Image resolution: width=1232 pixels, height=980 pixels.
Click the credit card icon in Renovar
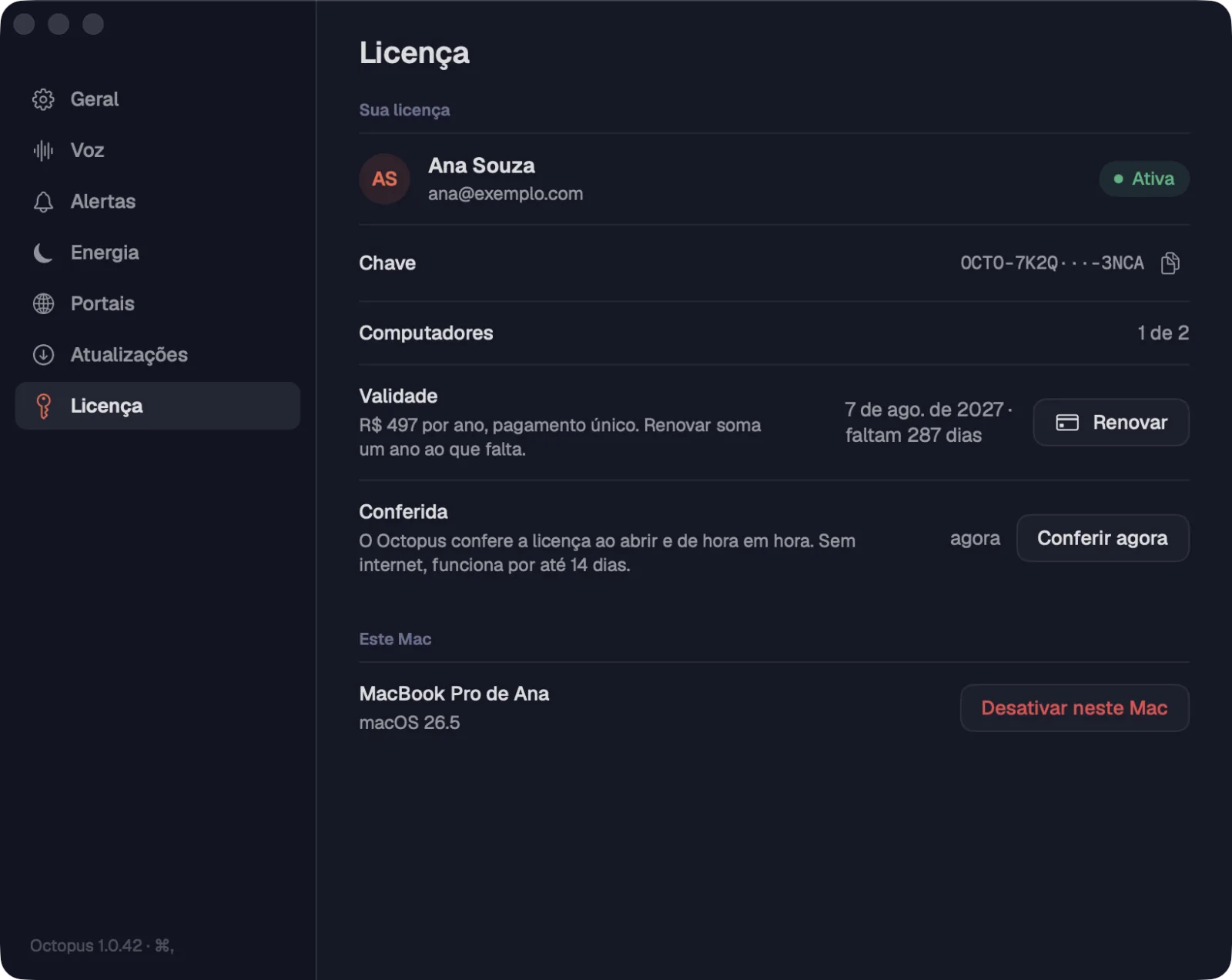(1067, 423)
